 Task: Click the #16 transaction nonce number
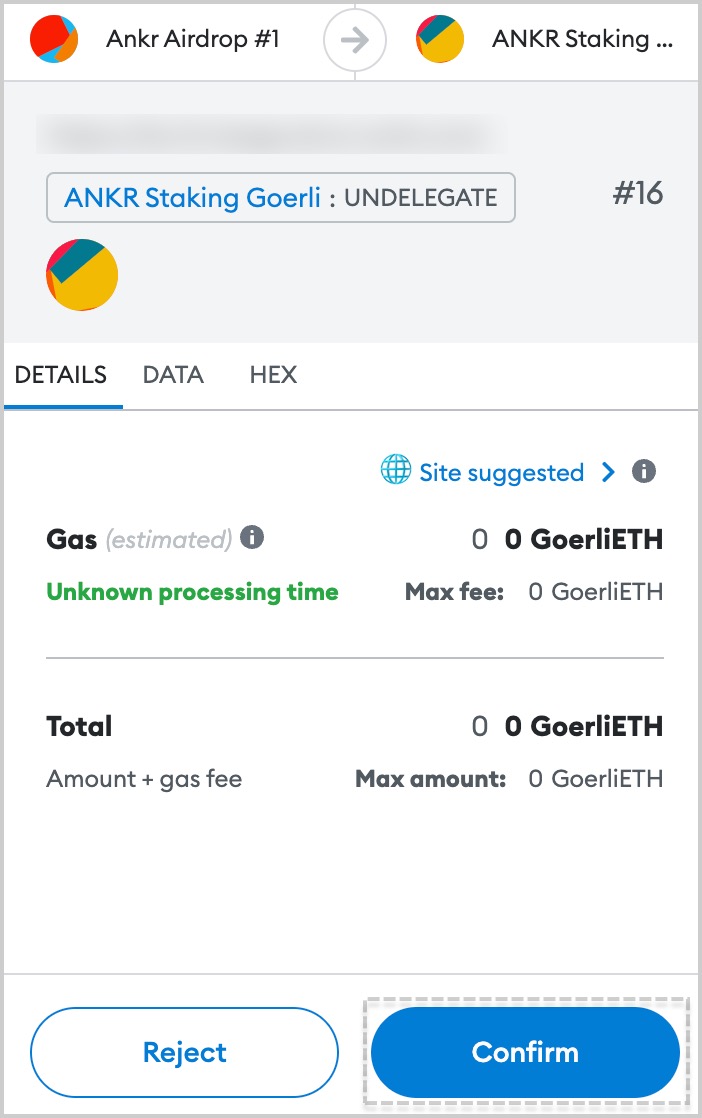click(x=638, y=193)
